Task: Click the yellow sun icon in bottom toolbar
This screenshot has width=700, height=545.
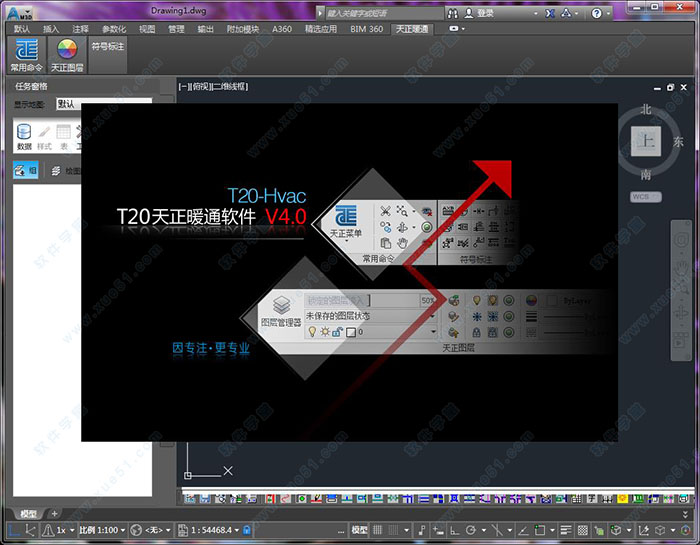Action: pos(621,499)
